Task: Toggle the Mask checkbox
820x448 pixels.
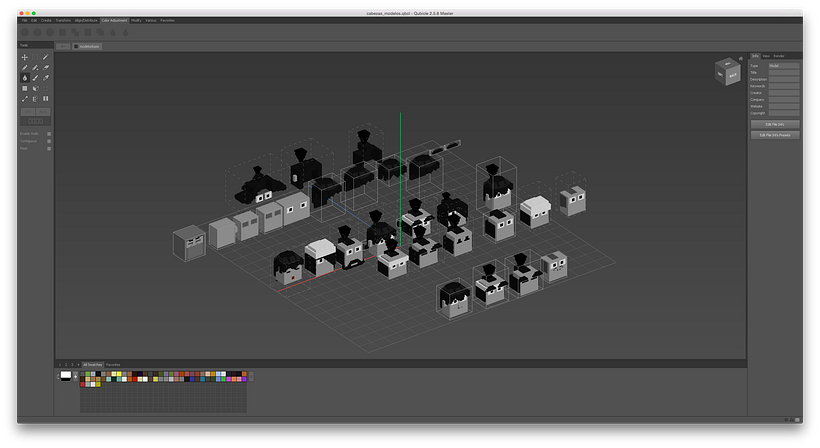Action: [49, 148]
